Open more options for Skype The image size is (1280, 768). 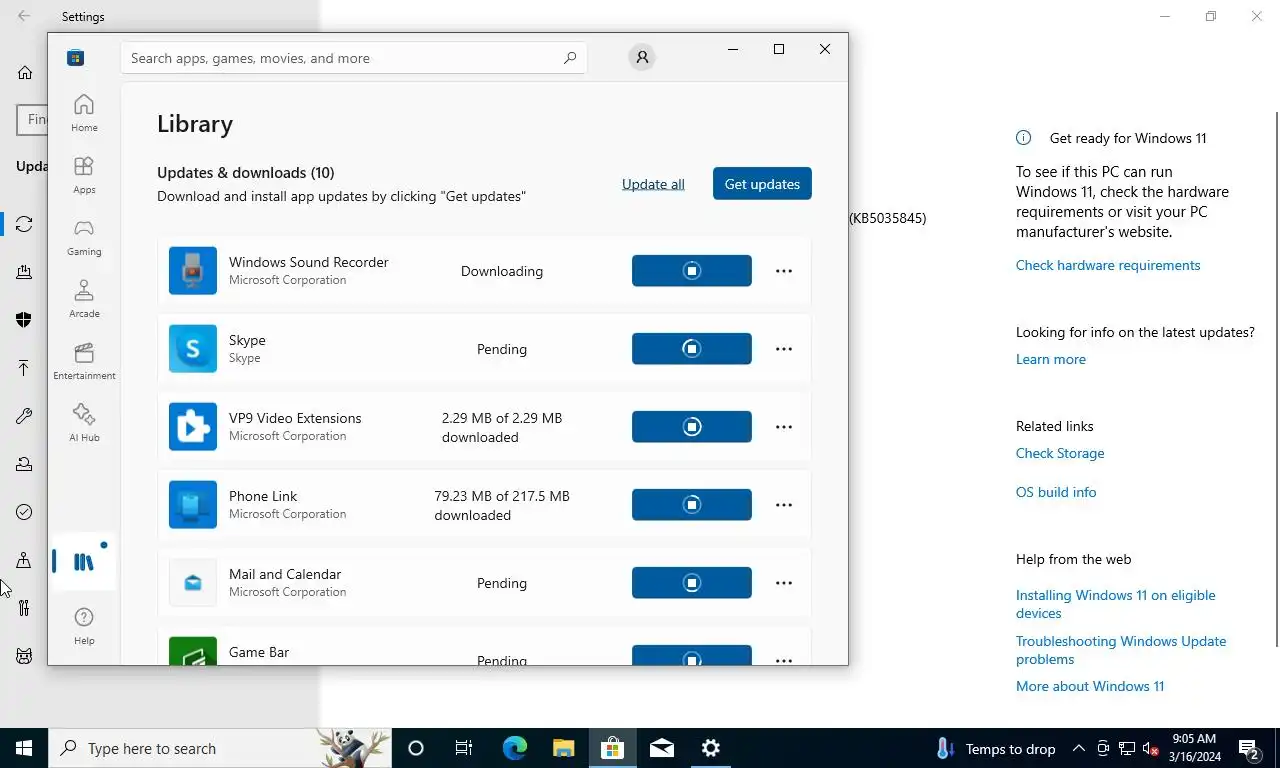(x=784, y=349)
